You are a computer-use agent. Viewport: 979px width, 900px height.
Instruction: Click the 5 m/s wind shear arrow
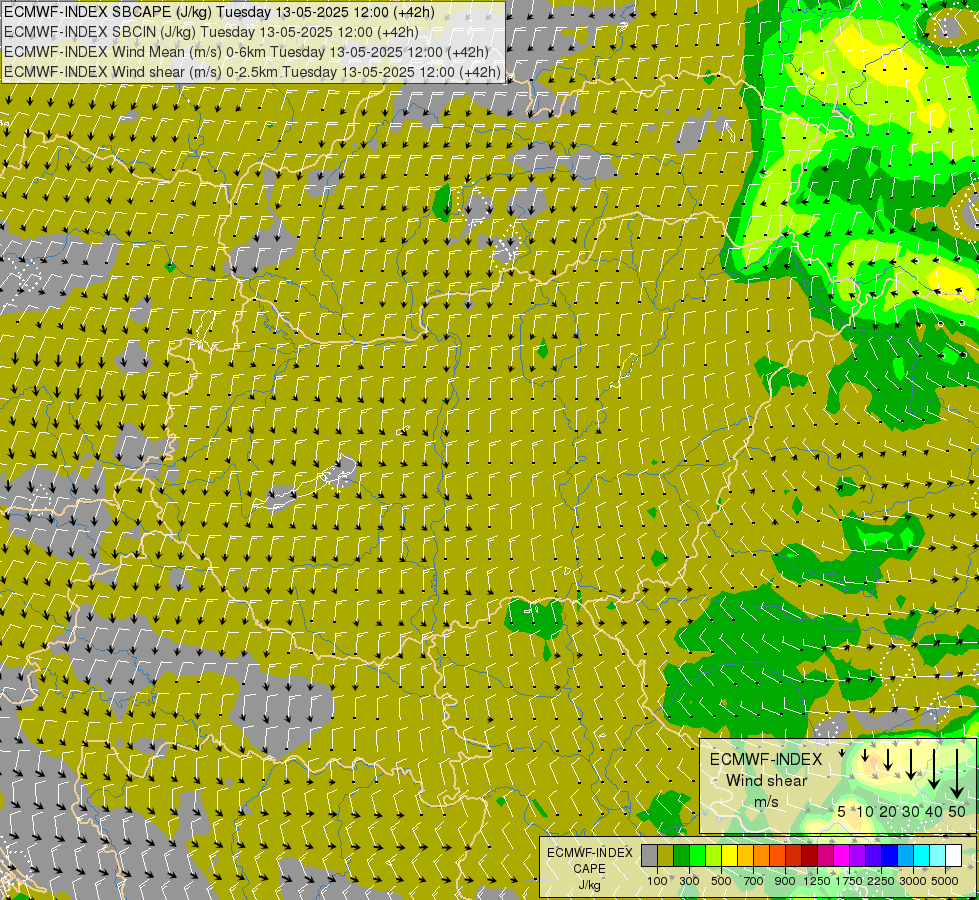[x=842, y=753]
